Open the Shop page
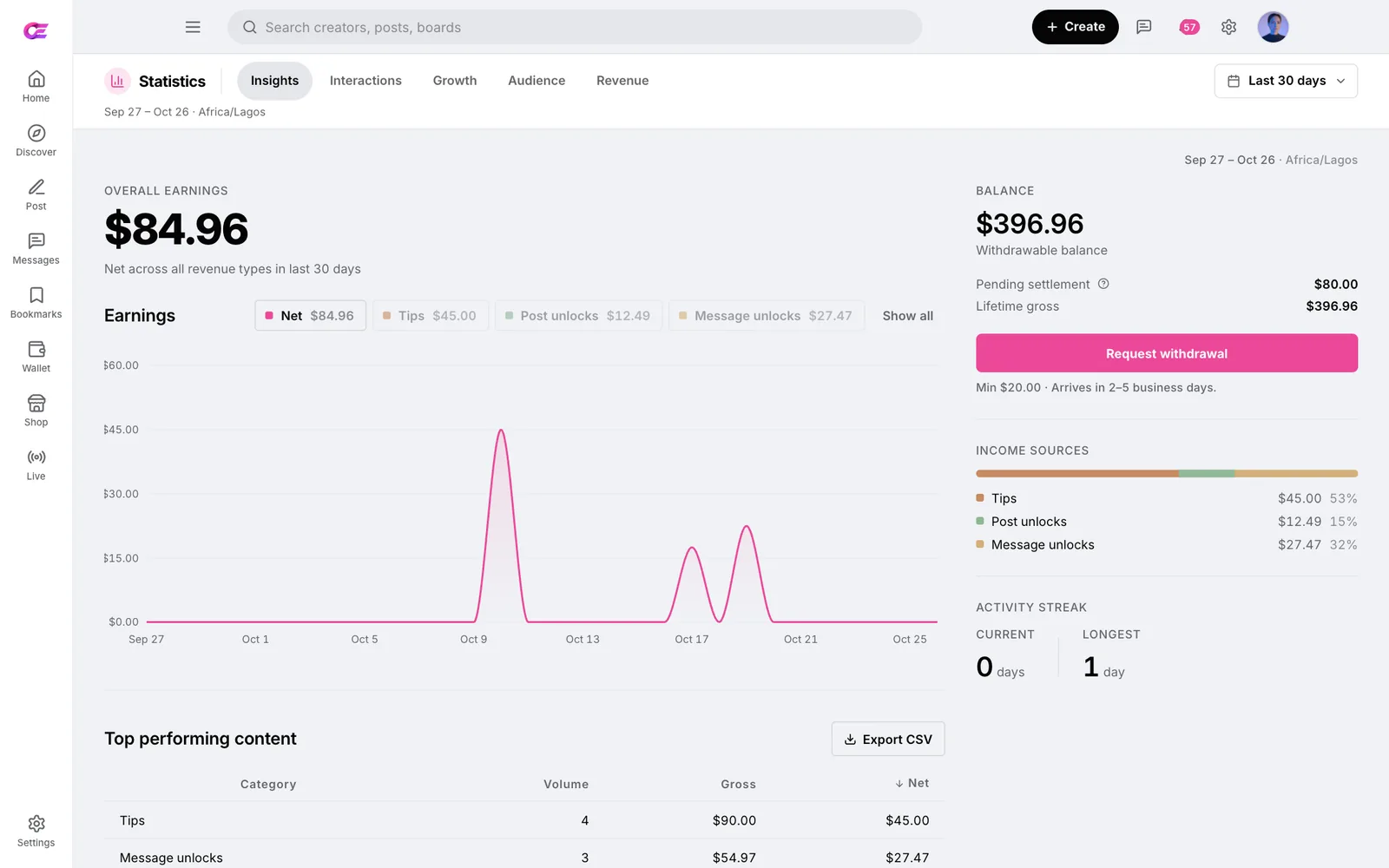 click(x=36, y=410)
